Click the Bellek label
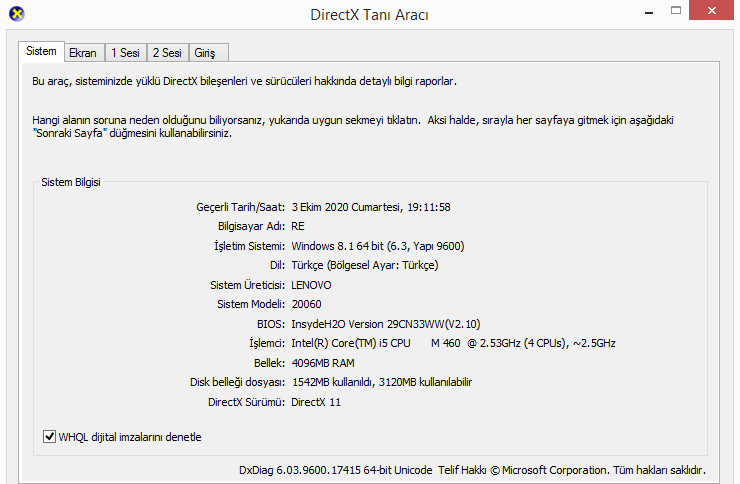The height and width of the screenshot is (484, 740). [269, 363]
